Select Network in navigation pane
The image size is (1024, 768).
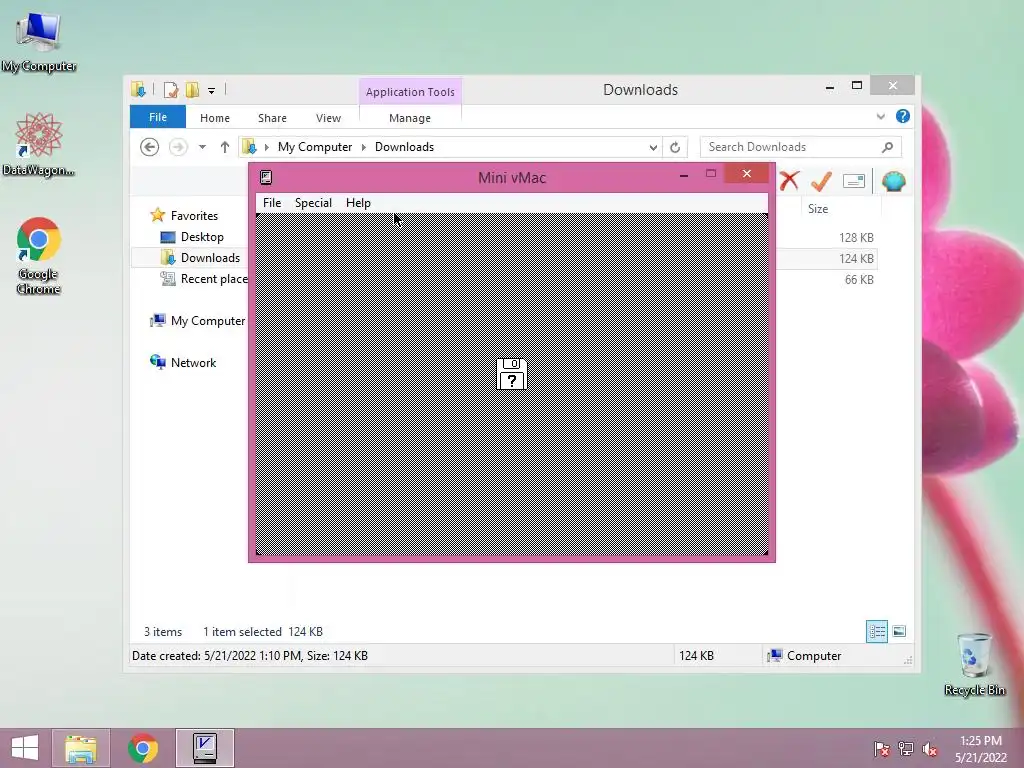193,362
